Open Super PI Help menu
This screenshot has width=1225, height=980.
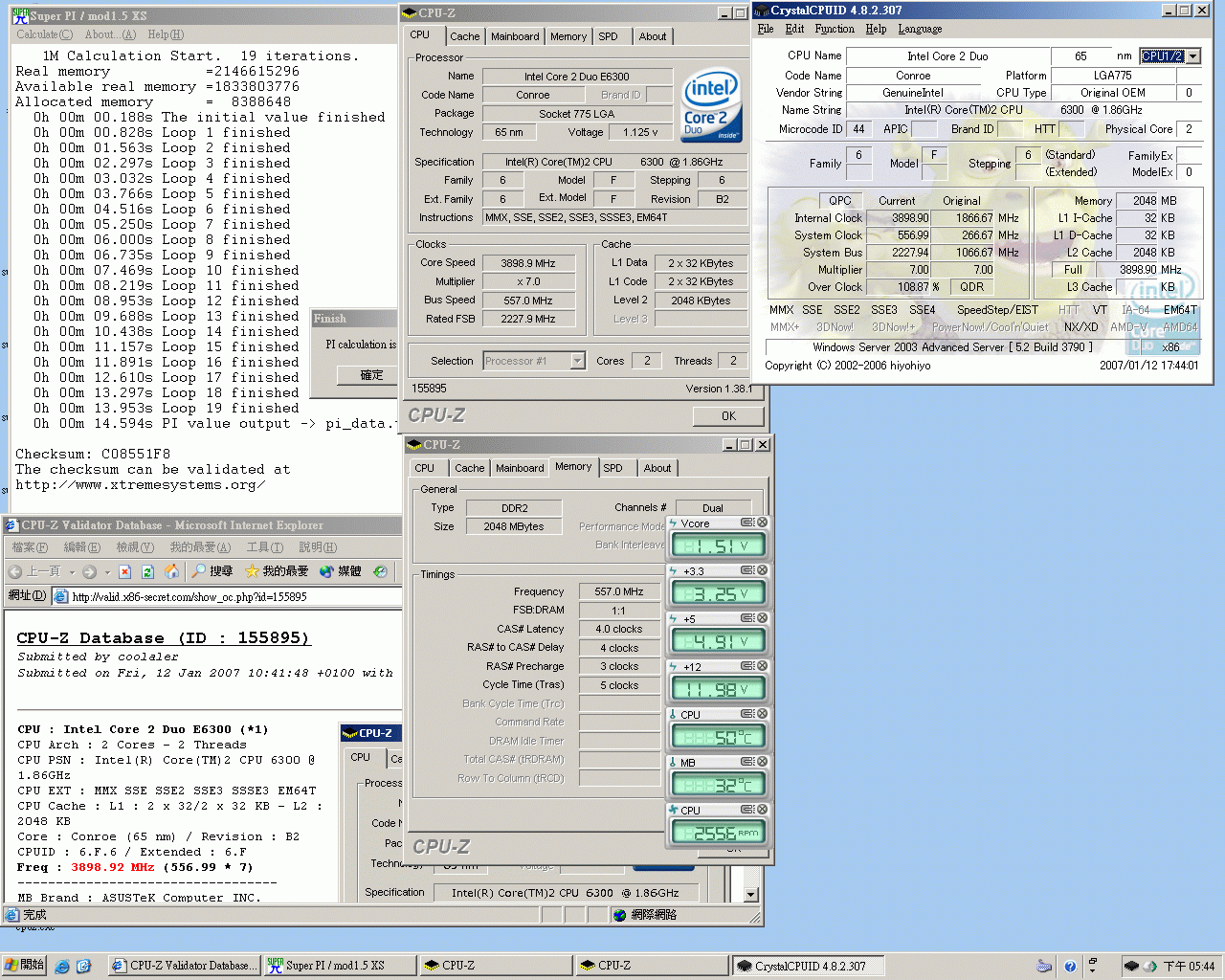pos(165,34)
